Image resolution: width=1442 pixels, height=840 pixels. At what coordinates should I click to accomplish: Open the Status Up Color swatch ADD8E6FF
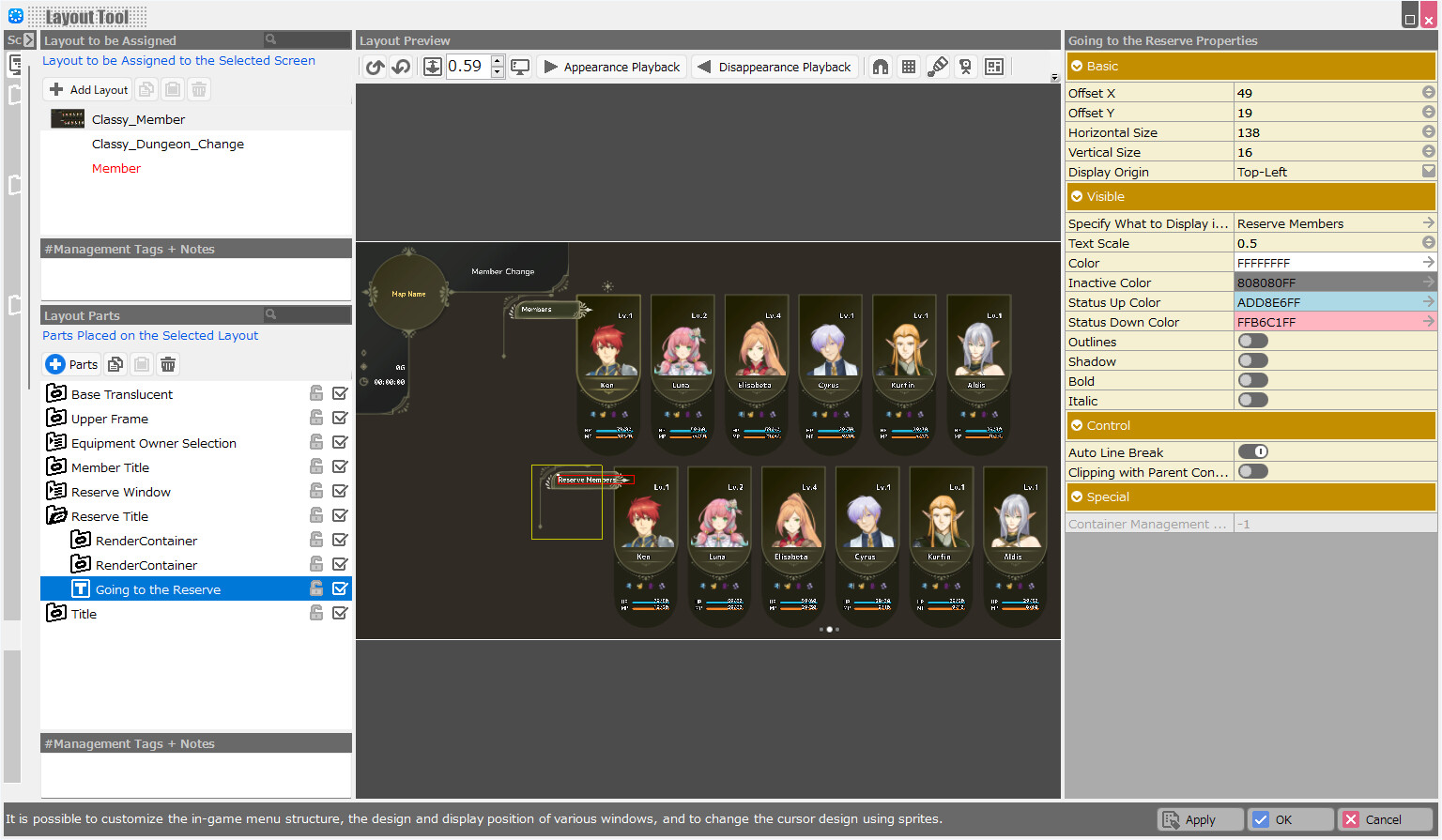click(1335, 301)
